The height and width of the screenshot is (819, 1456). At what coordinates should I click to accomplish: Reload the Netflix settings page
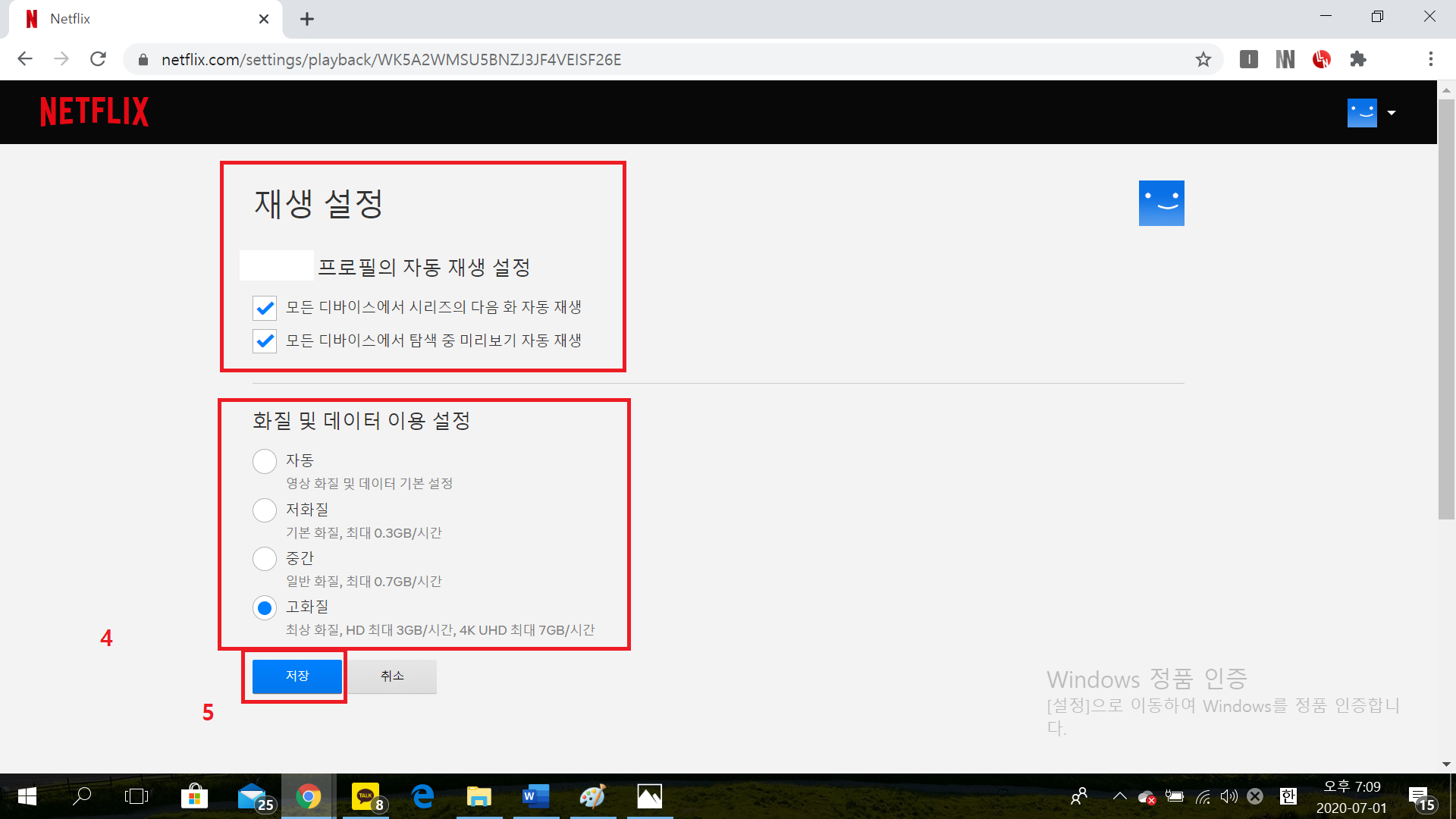(98, 59)
